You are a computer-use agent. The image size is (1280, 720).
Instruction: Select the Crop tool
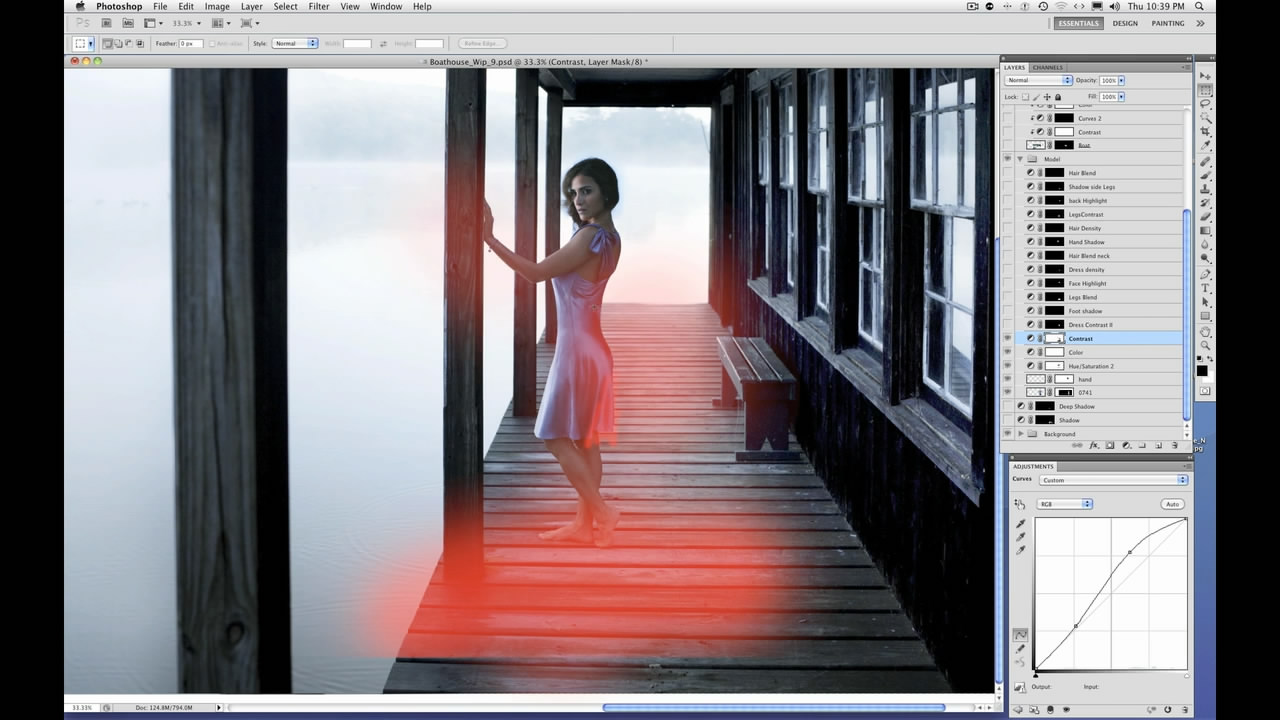click(1205, 132)
